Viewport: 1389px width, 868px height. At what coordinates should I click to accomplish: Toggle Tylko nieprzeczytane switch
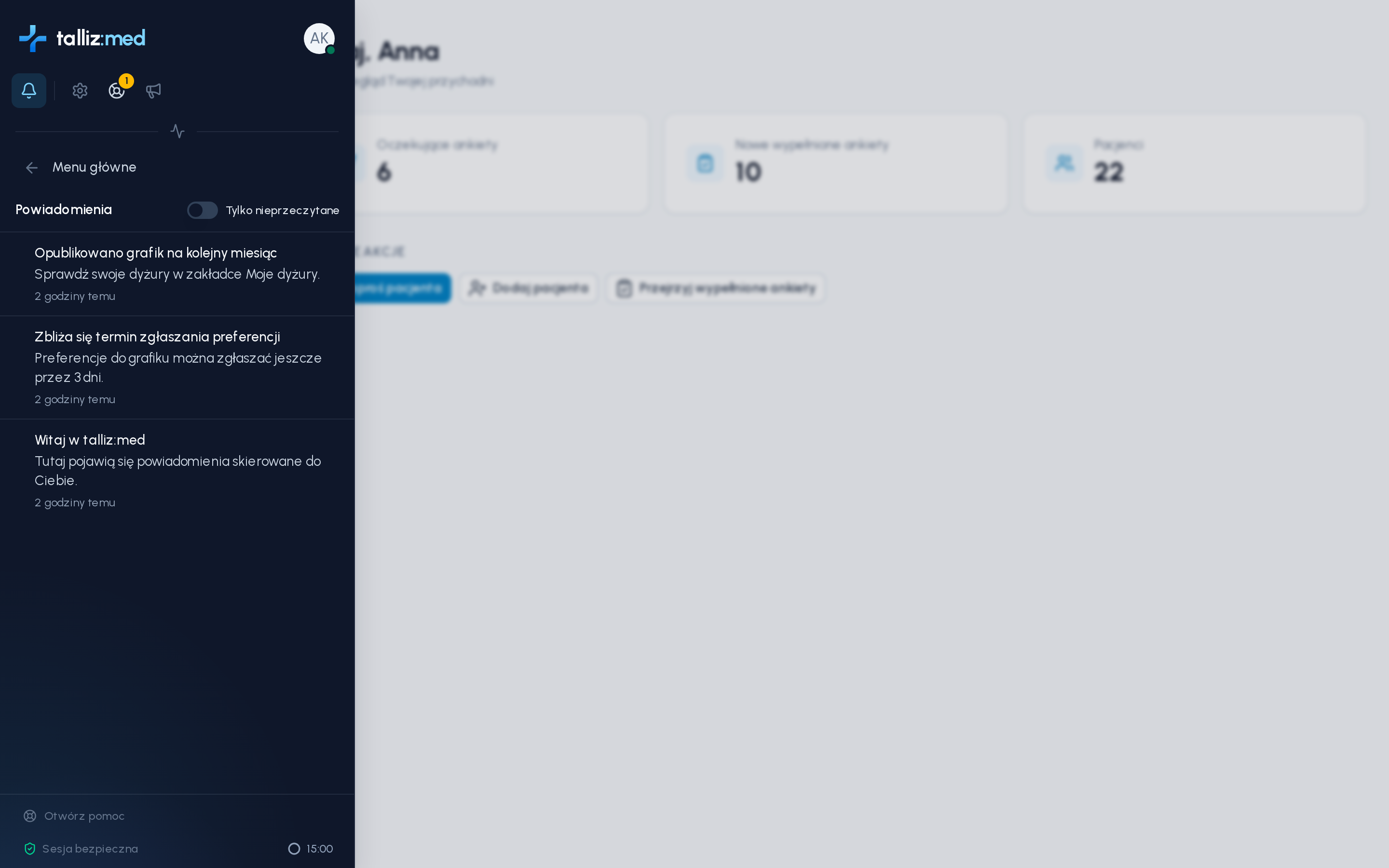tap(203, 210)
